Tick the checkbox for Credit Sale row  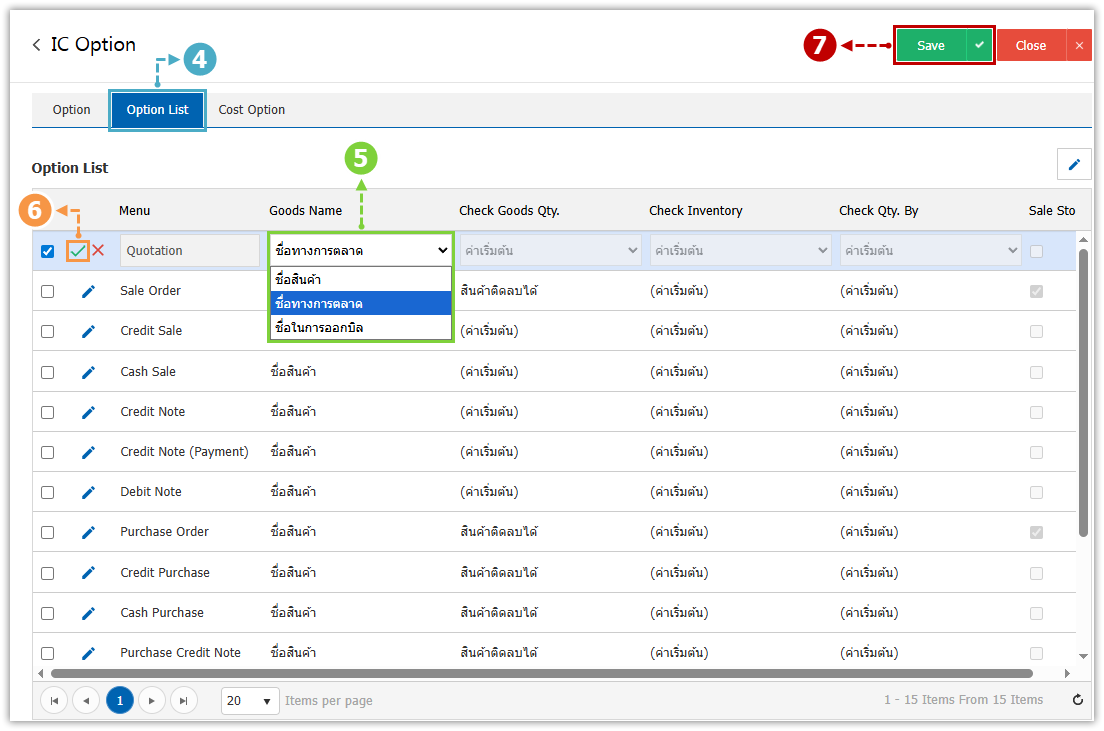point(47,331)
